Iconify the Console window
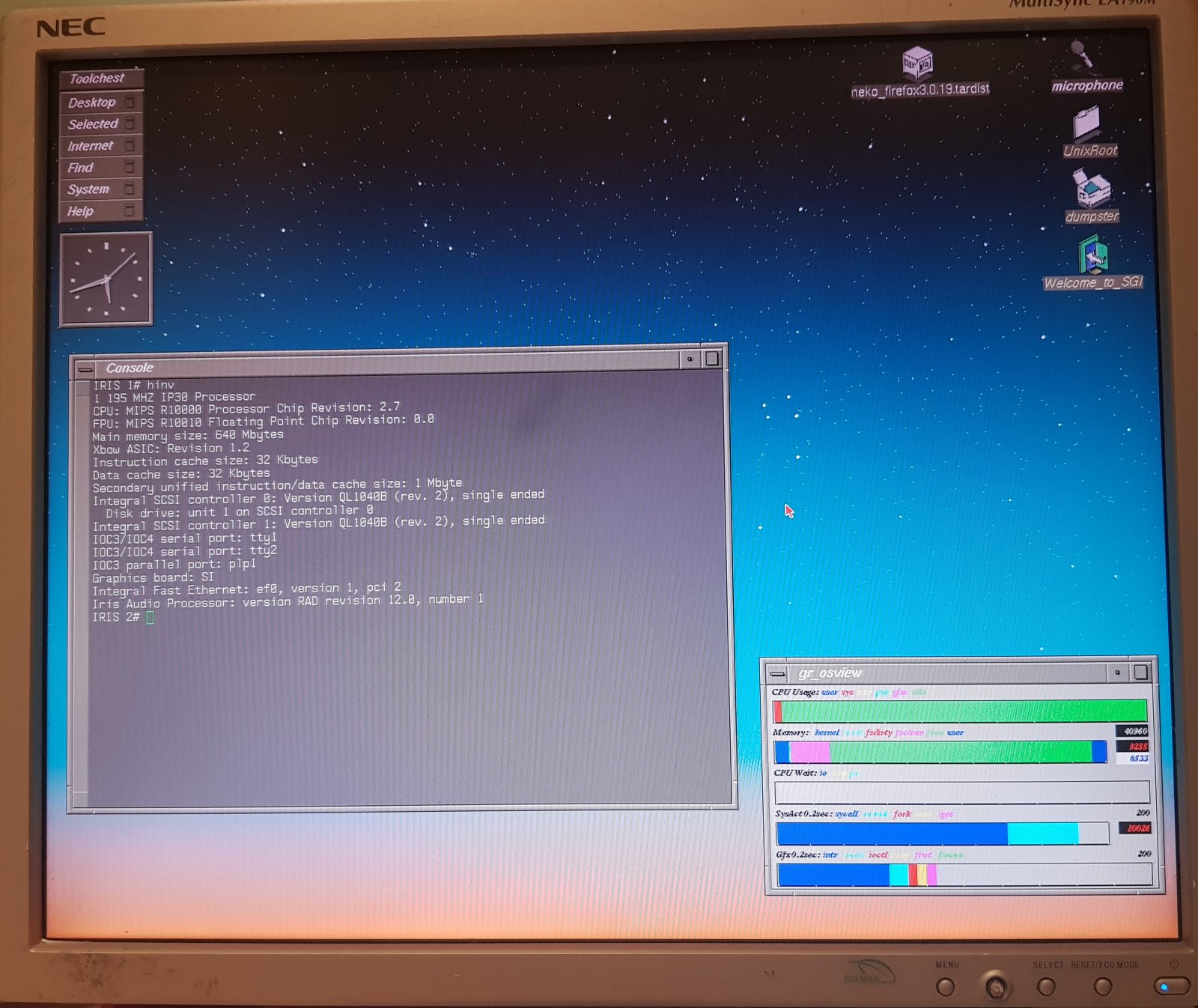1198x1008 pixels. [x=690, y=359]
